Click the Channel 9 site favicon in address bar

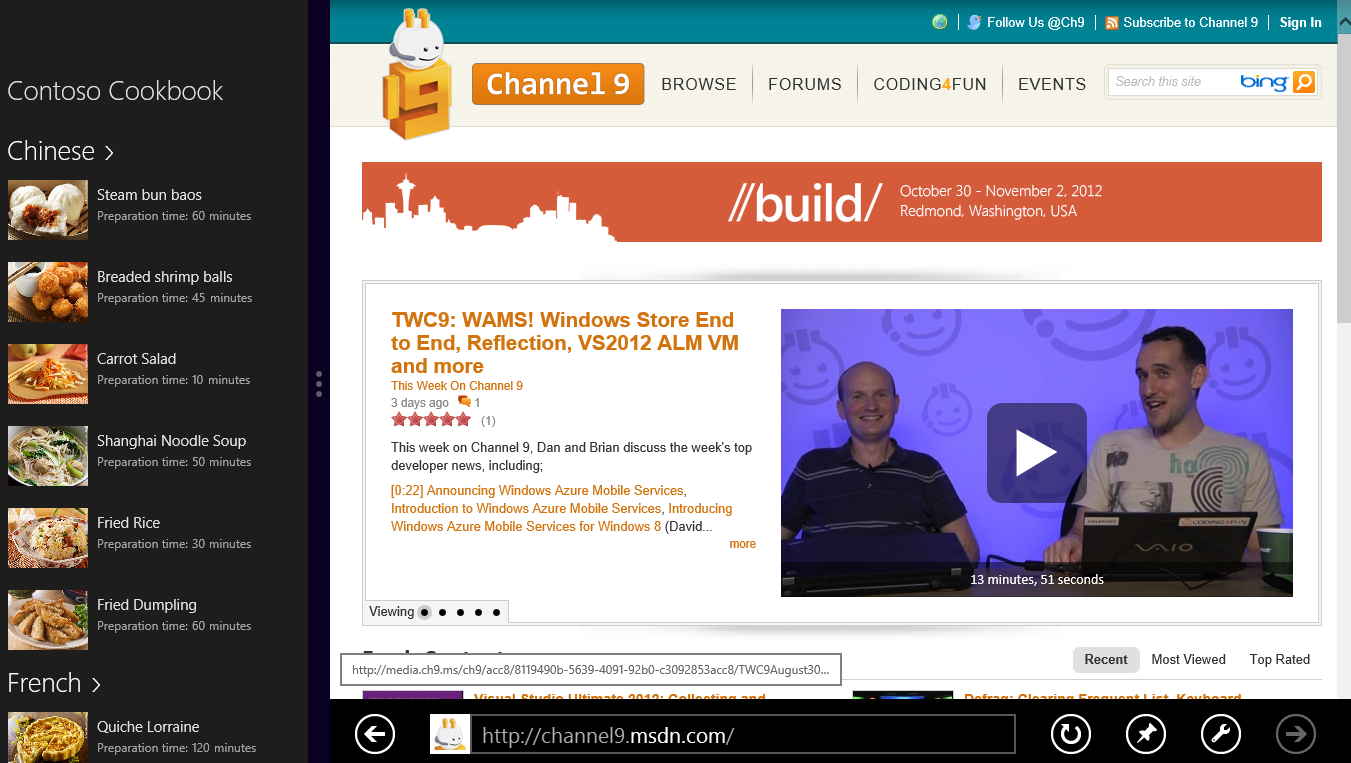pos(450,734)
